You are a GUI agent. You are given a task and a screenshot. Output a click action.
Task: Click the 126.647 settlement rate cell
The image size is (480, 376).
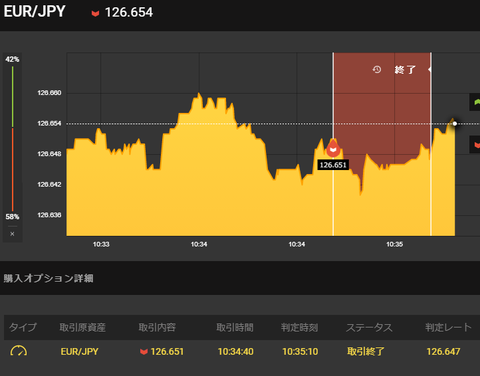pos(443,352)
